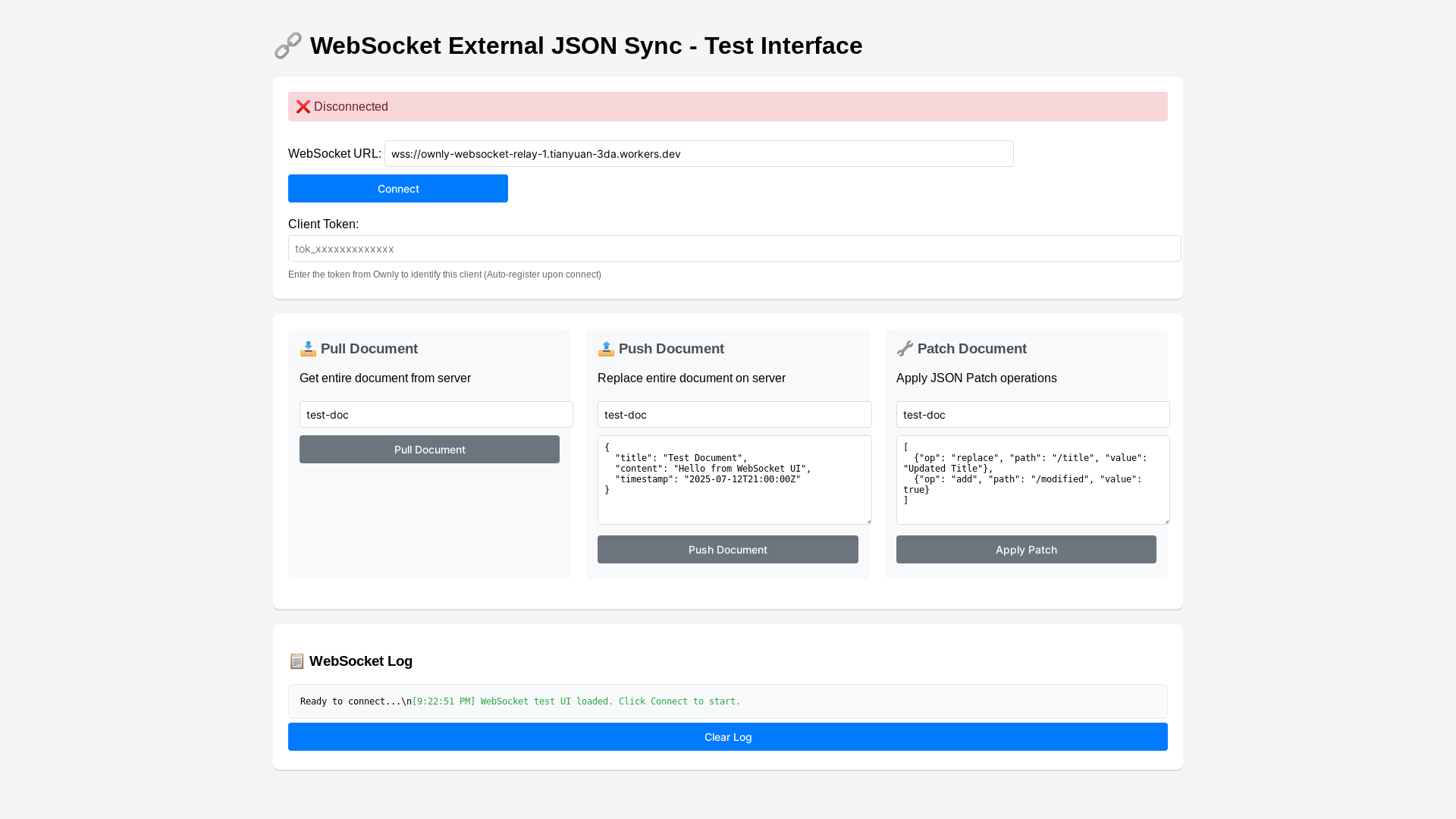1456x819 pixels.
Task: Click the clipboard icon beside WebSocket Log
Action: pyautogui.click(x=297, y=661)
